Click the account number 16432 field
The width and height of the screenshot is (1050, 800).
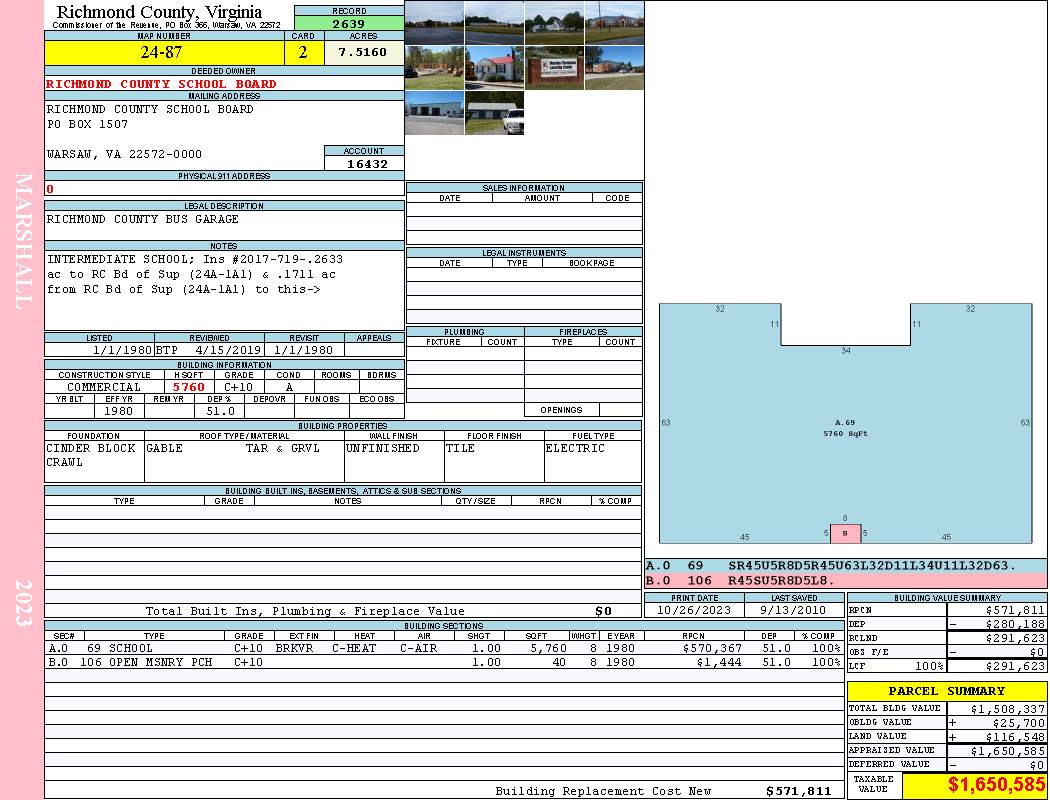(x=365, y=164)
